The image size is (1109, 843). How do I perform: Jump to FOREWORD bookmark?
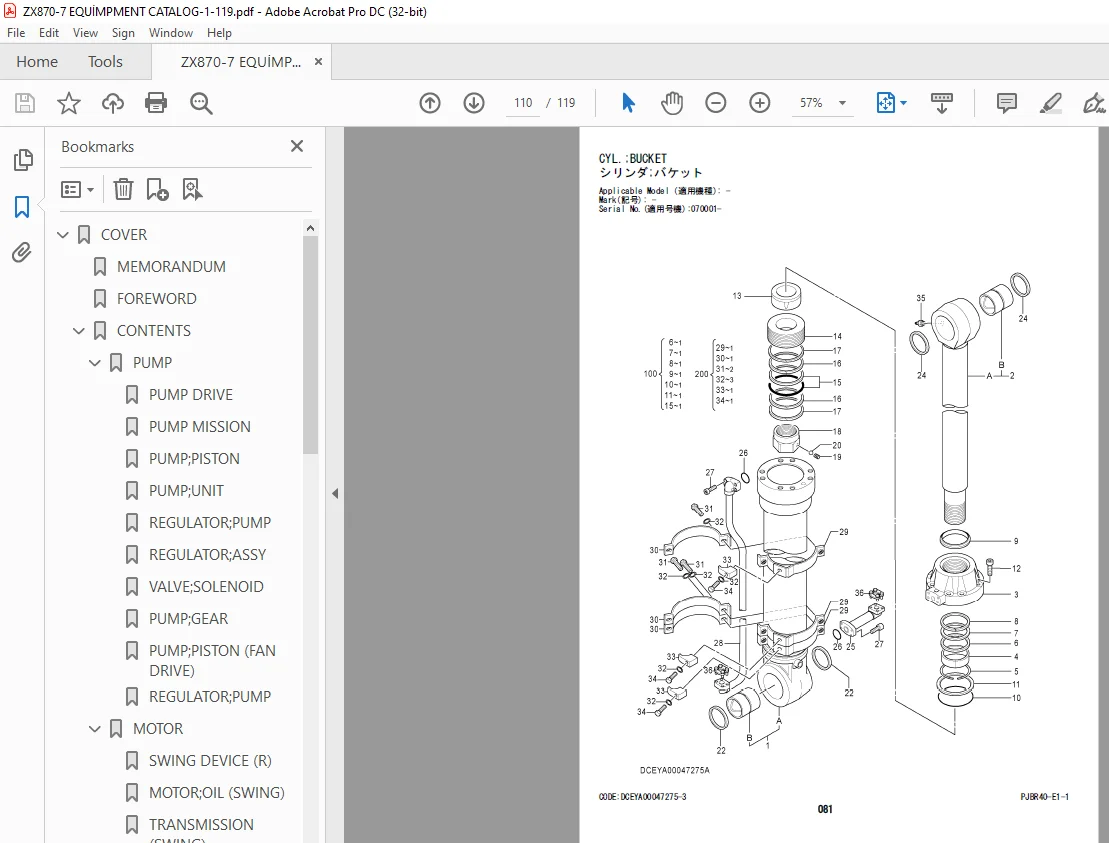pyautogui.click(x=156, y=298)
